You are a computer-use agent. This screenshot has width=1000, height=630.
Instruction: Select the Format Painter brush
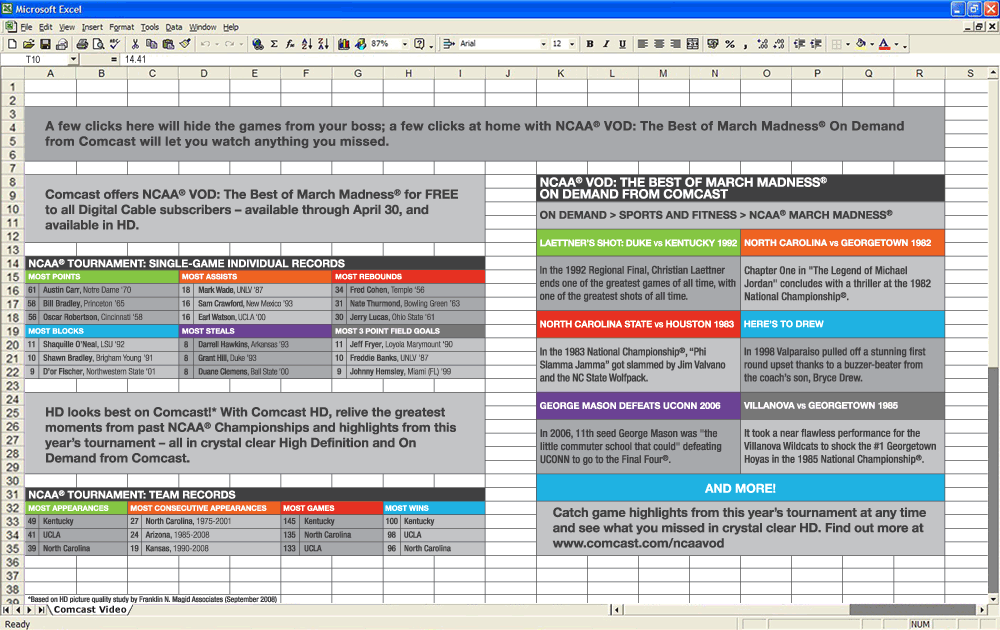coord(185,44)
